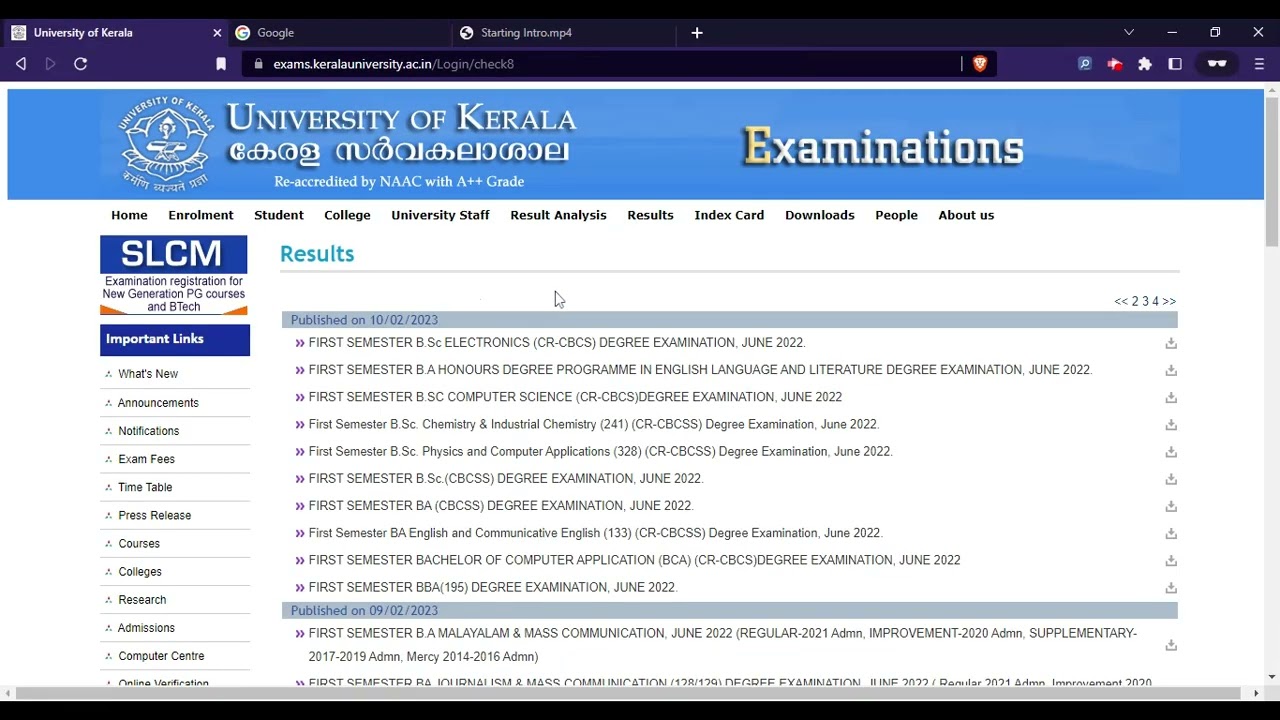Click the red extension icon in toolbar
This screenshot has height=720, width=1280.
tap(1115, 64)
